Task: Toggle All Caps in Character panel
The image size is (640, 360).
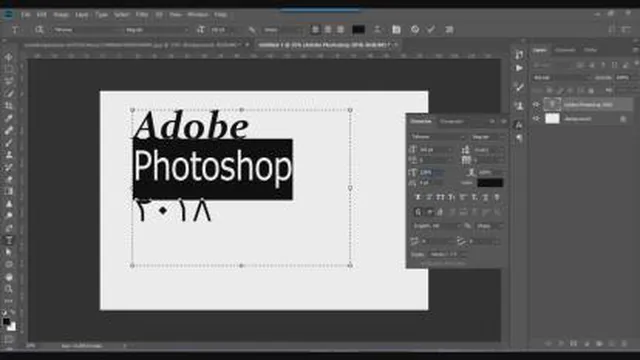Action: click(x=440, y=197)
